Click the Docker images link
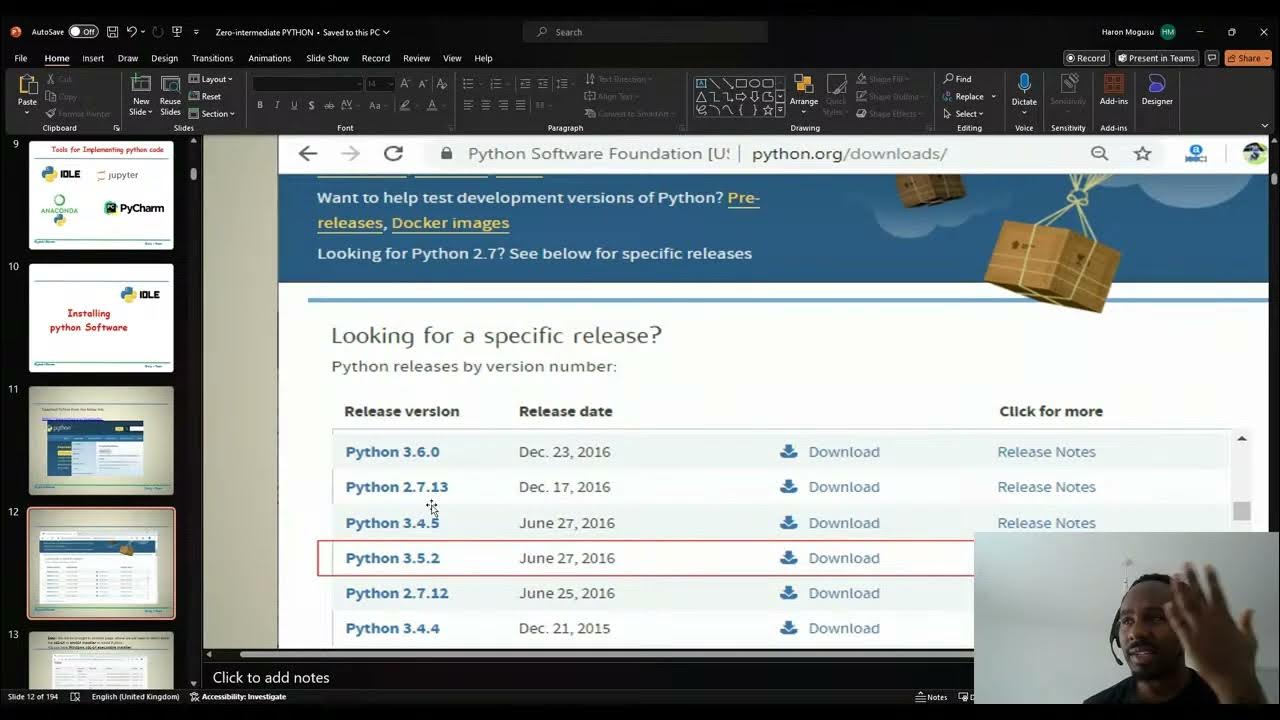The height and width of the screenshot is (720, 1280). [x=450, y=223]
